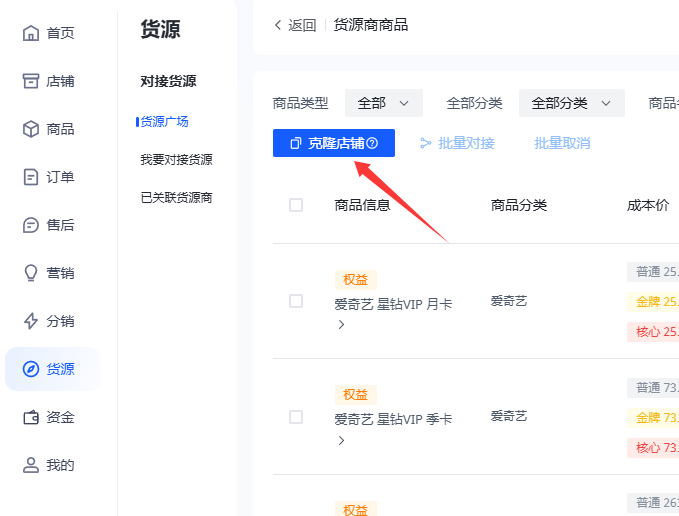Click the help question mark on 克隆店铺
This screenshot has height=516, width=679.
click(372, 143)
